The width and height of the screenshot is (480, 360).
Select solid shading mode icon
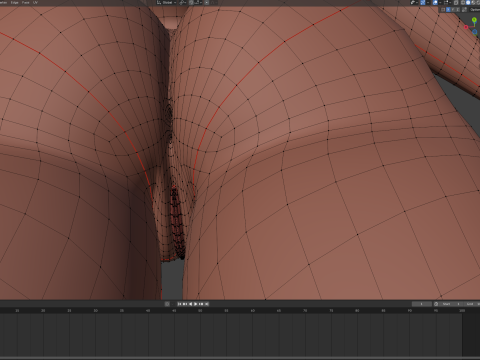point(468,2)
